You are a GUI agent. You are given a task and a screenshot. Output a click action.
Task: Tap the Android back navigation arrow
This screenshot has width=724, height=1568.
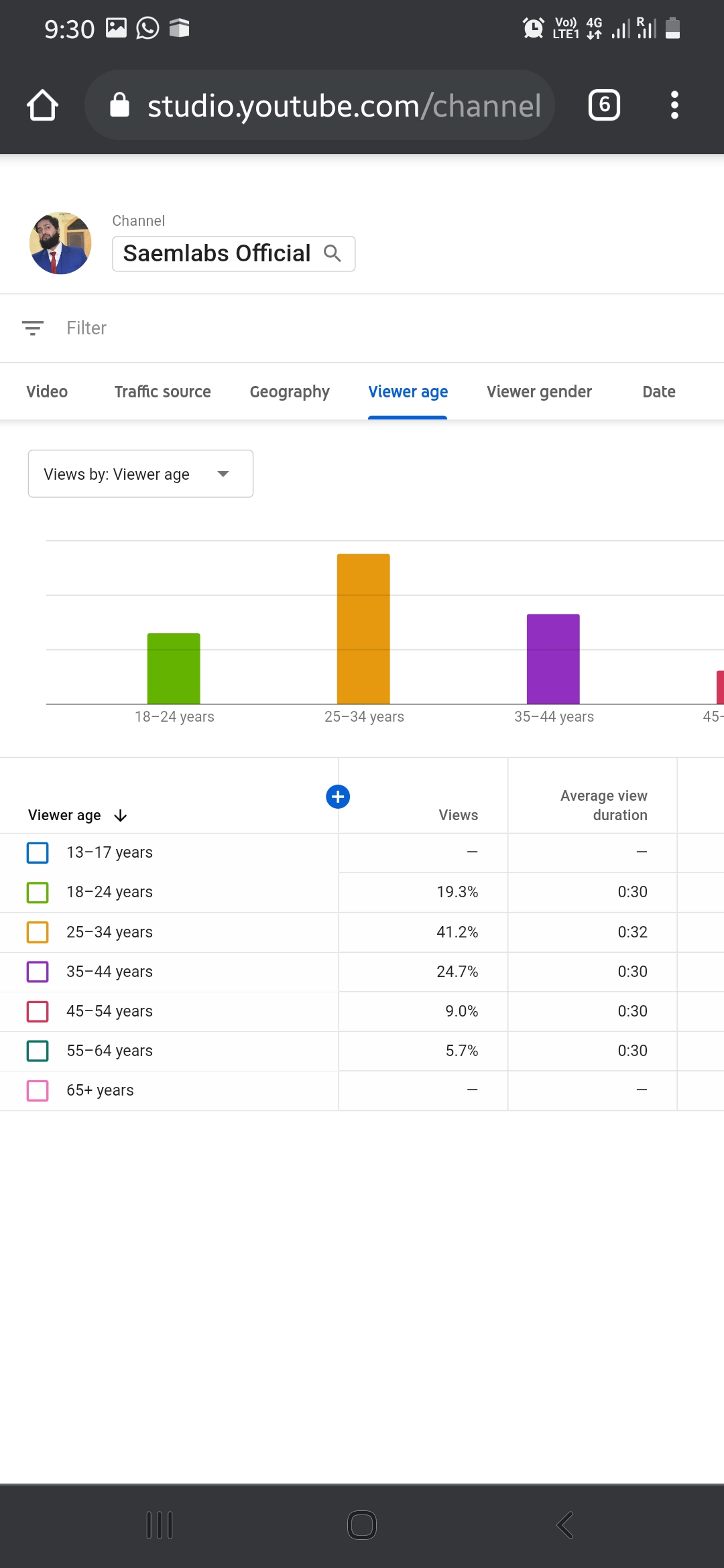pos(564,1525)
